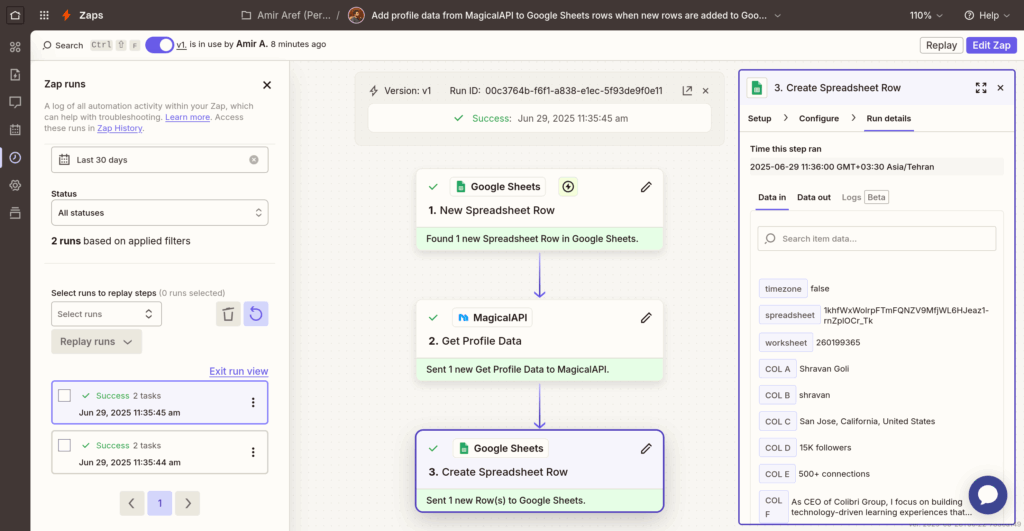Select the MagicalAPI Get Profile Data step

tap(539, 340)
